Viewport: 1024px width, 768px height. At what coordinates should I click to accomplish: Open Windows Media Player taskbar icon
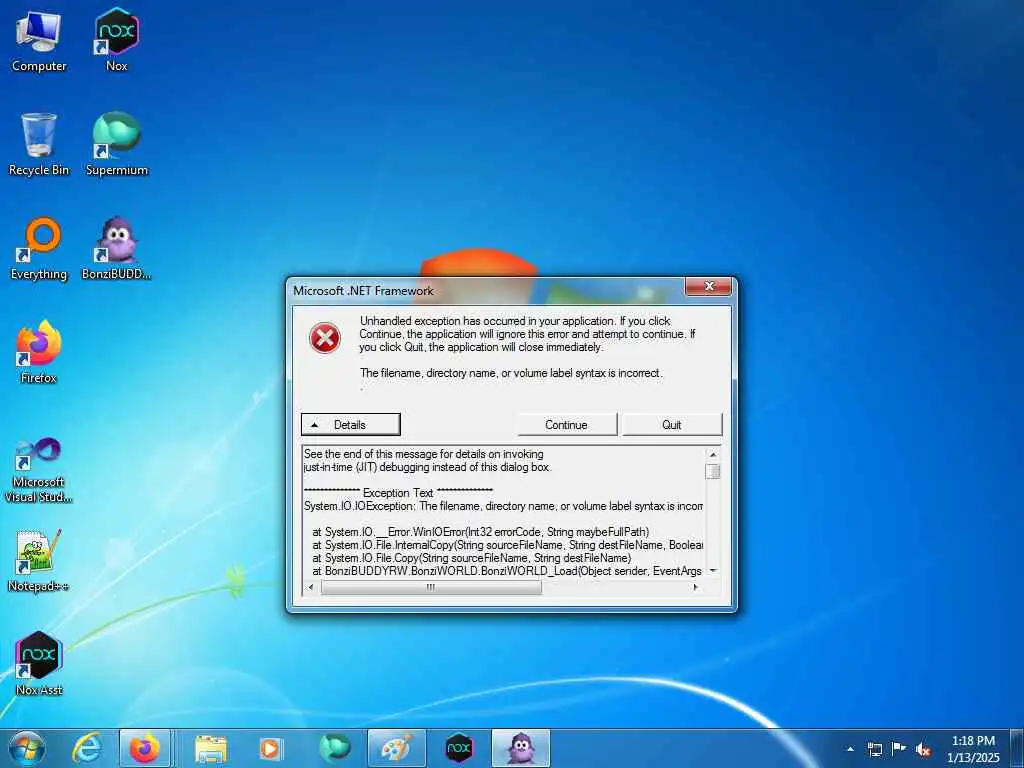tap(270, 748)
